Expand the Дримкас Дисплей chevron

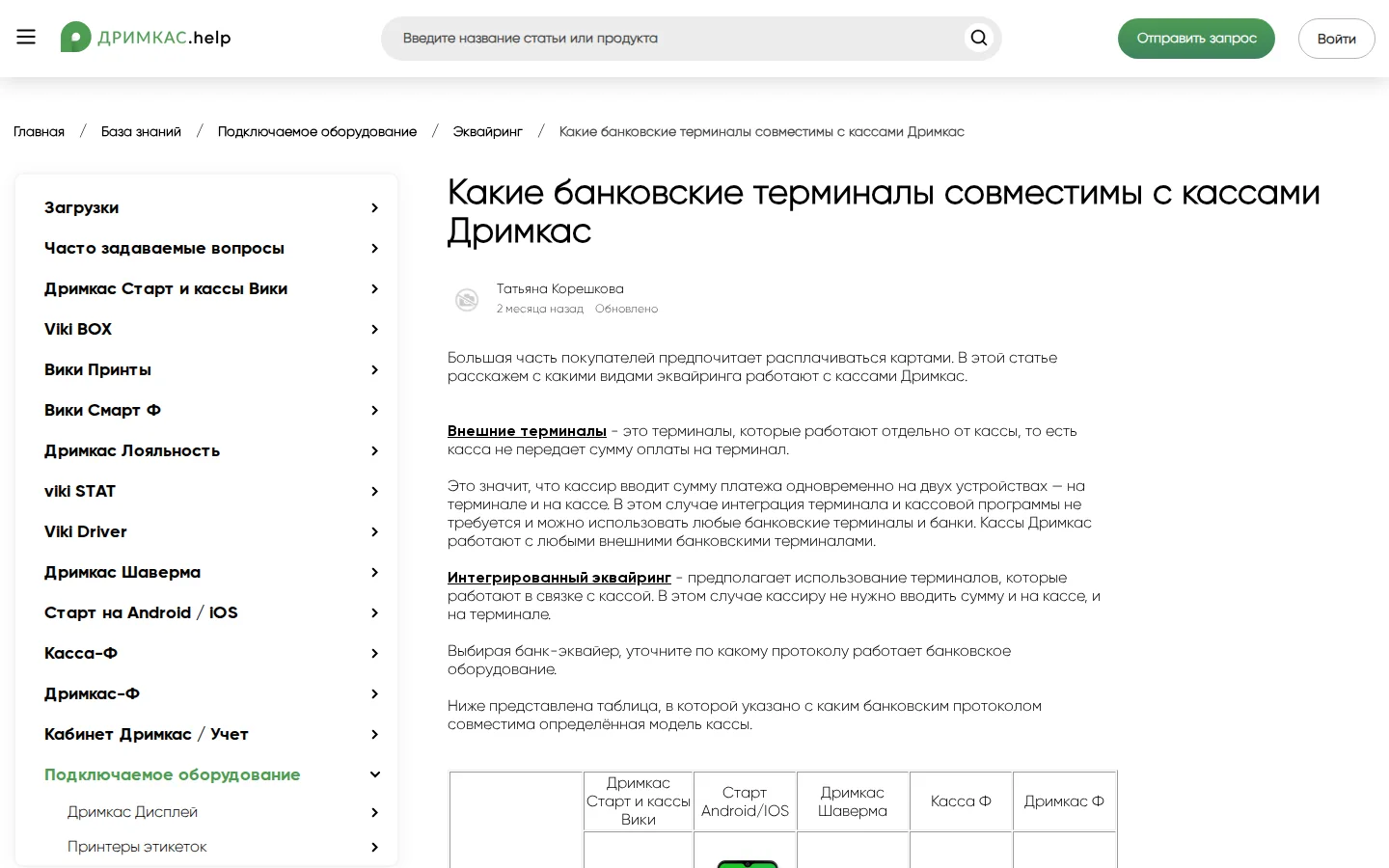374,813
